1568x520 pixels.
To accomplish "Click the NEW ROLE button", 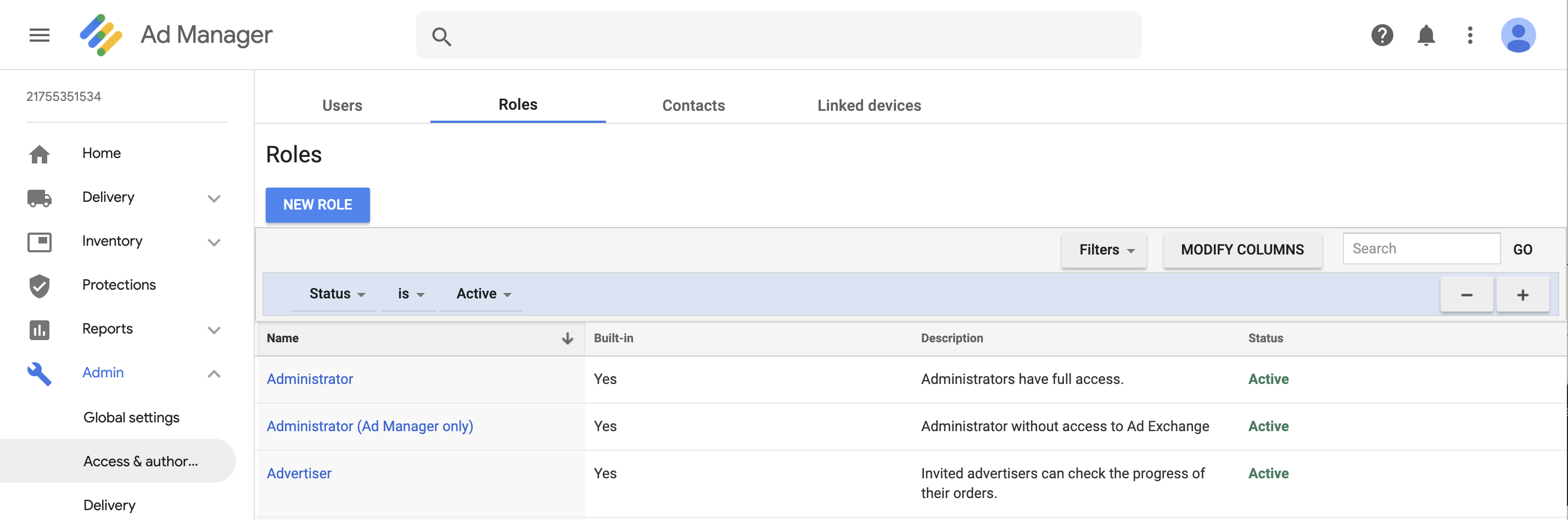I will [317, 205].
